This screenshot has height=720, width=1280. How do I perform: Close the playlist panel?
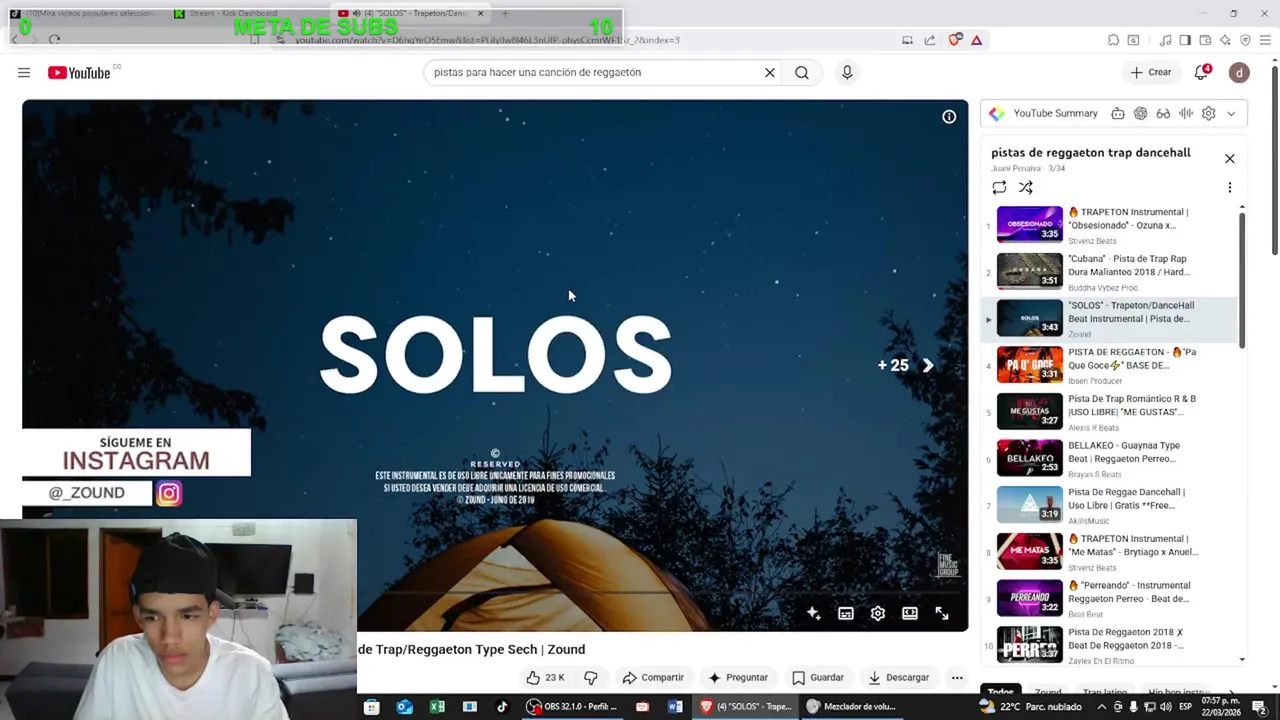pos(1230,159)
